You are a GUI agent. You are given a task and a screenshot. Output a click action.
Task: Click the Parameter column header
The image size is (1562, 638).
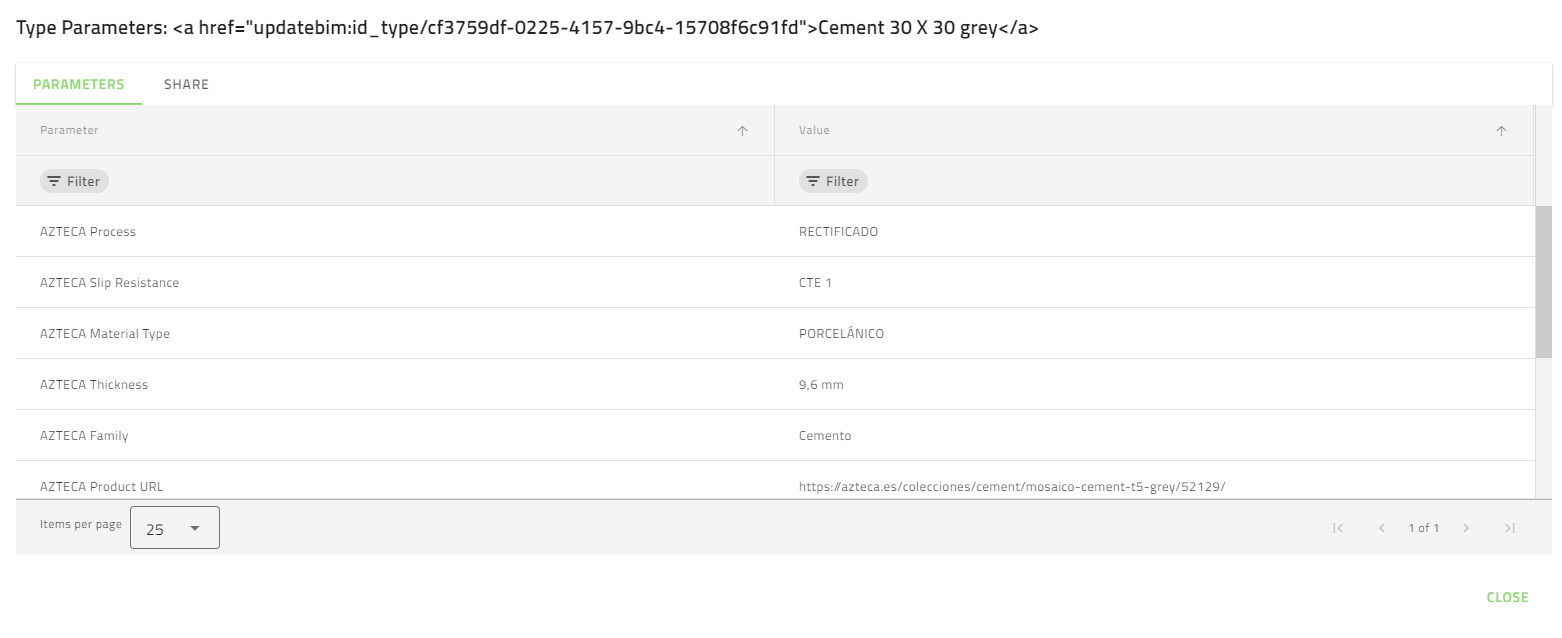(x=70, y=130)
